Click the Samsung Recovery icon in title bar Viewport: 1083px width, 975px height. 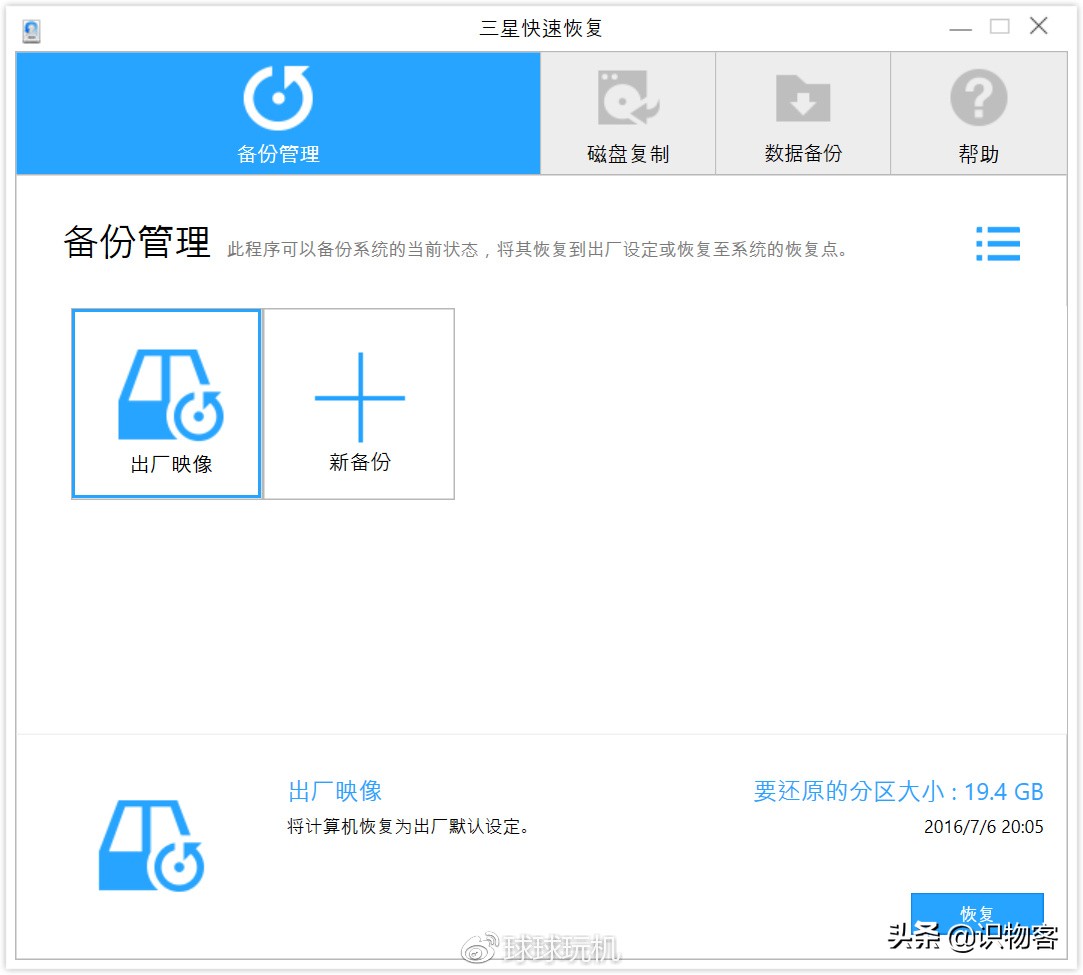[30, 27]
